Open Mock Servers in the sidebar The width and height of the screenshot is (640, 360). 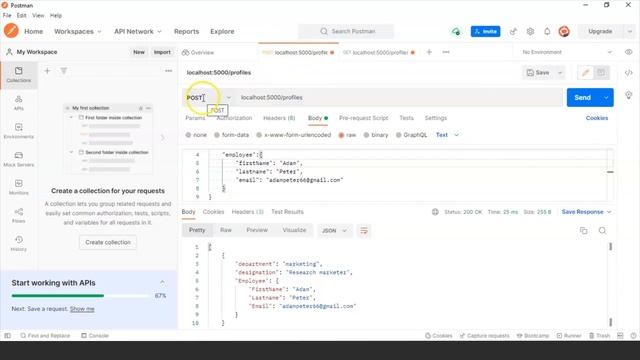coord(19,159)
